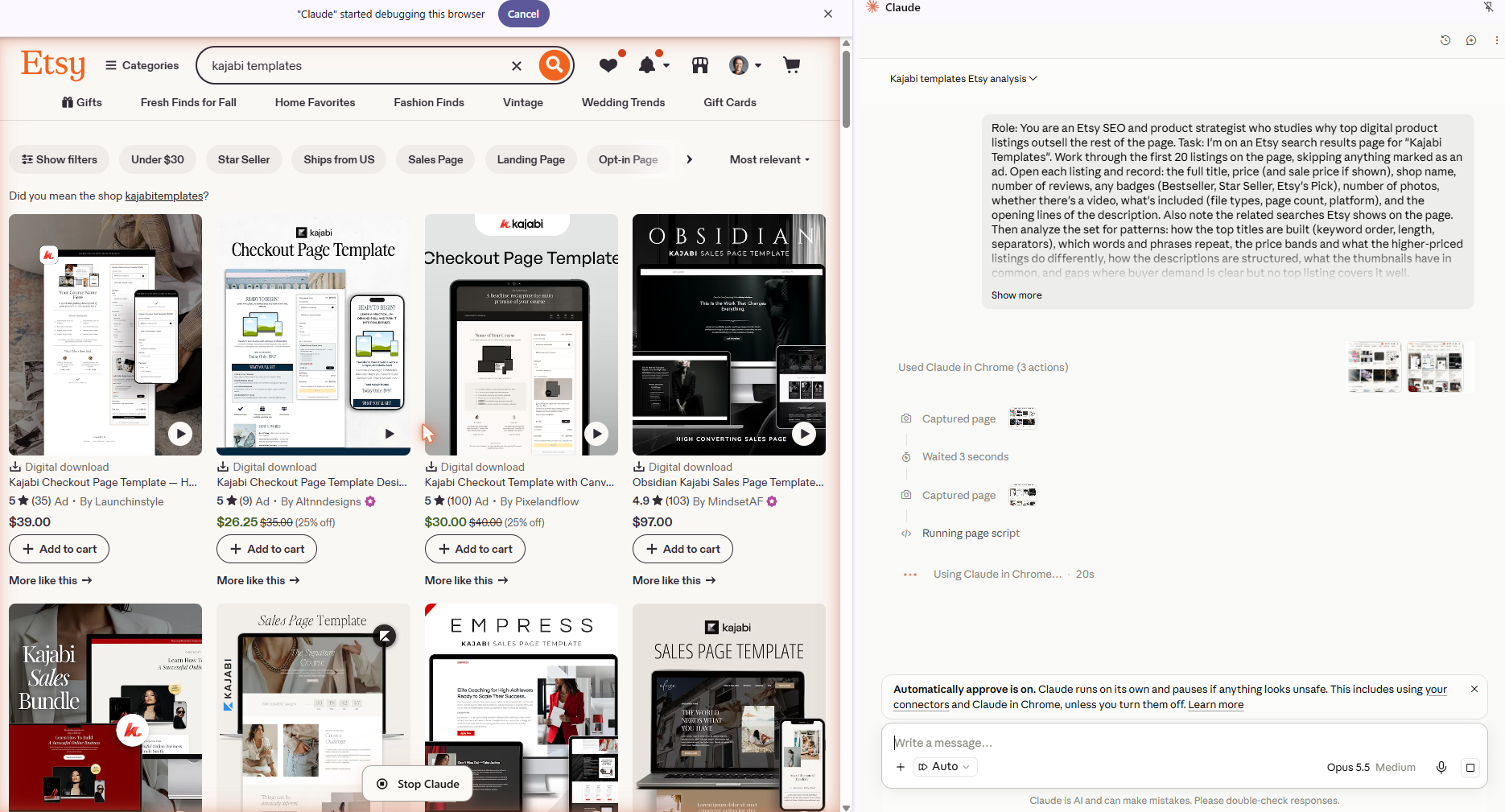This screenshot has height=812, width=1505.
Task: Open Wedding Trends navigation item
Action: pyautogui.click(x=623, y=102)
